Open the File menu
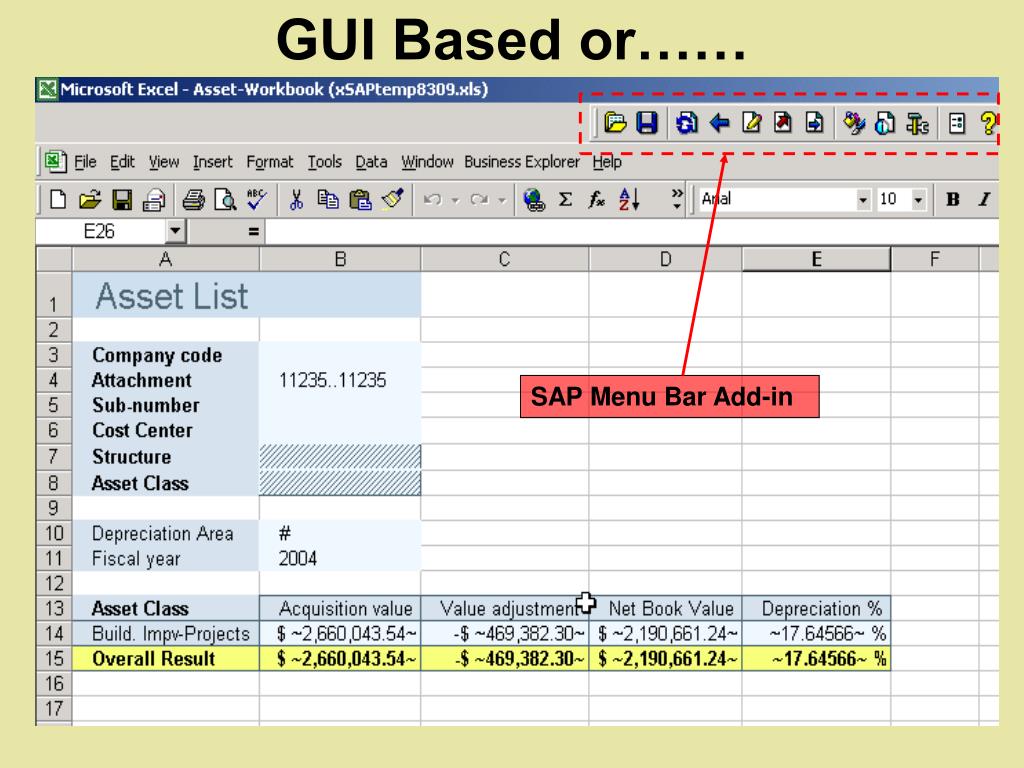This screenshot has height=768, width=1024. pos(85,162)
